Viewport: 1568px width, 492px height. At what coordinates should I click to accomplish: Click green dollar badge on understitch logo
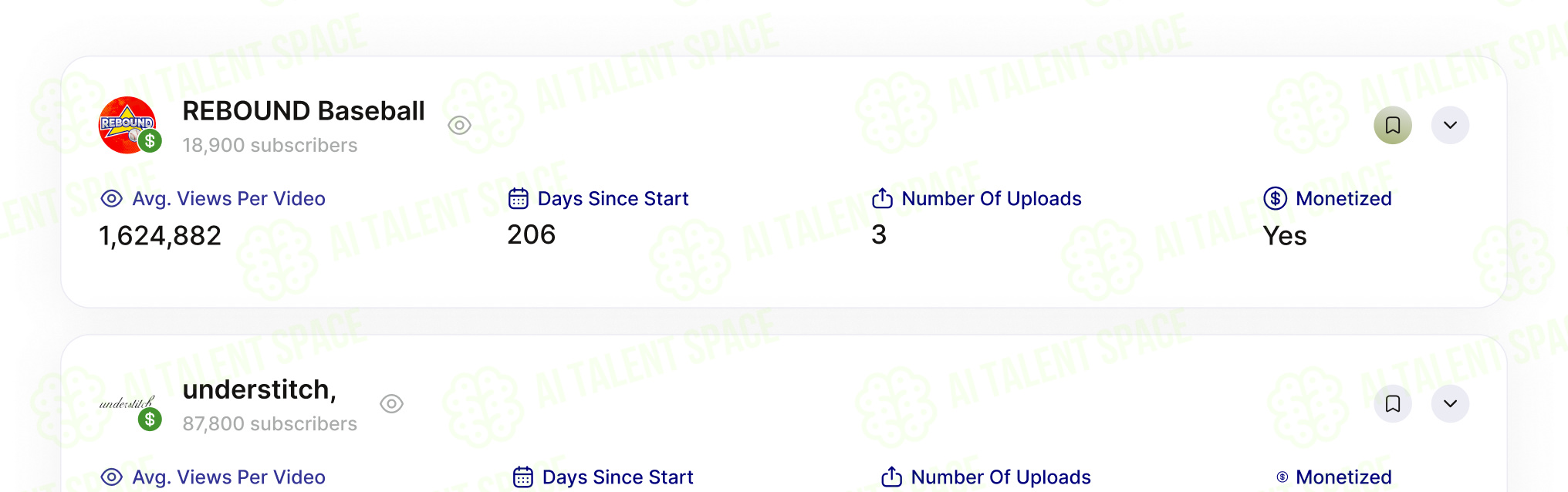point(150,420)
